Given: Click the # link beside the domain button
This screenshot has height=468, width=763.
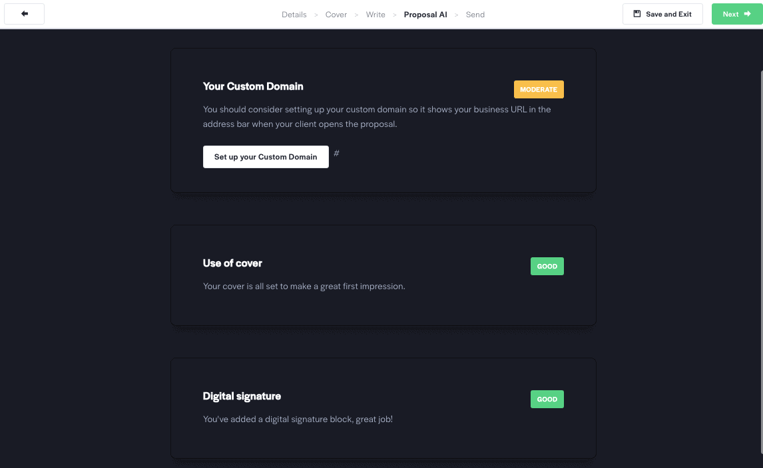Looking at the screenshot, I should 336,153.
